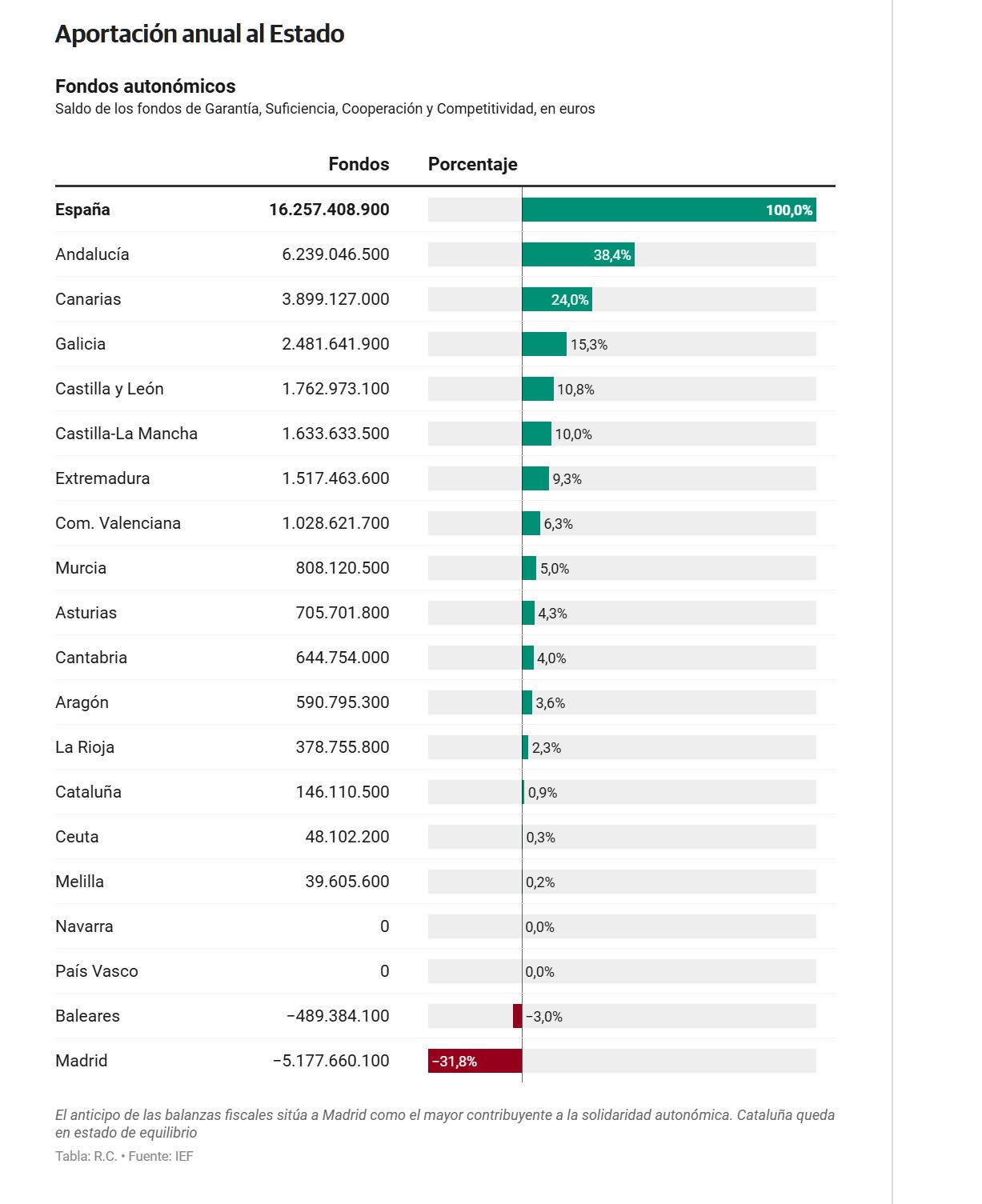
Task: Click the green 100,0% bar for España
Action: [669, 210]
